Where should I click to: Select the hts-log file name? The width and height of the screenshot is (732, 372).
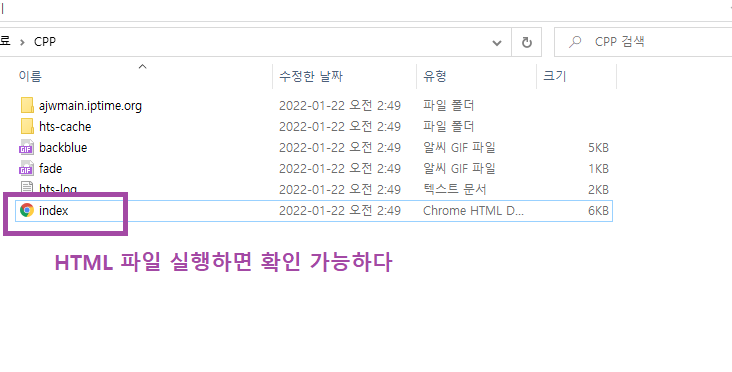point(58,189)
